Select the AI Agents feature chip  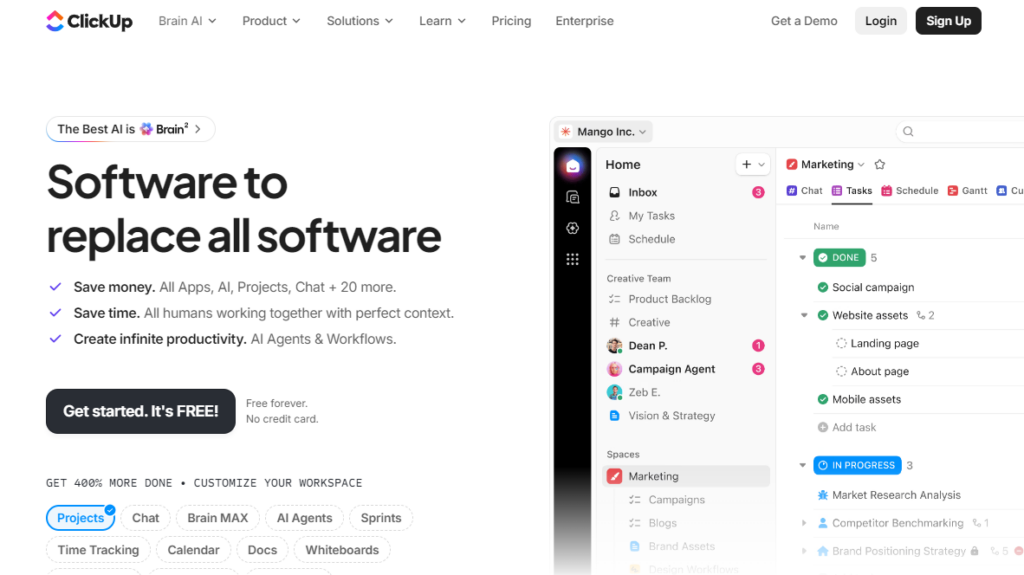[x=304, y=518]
